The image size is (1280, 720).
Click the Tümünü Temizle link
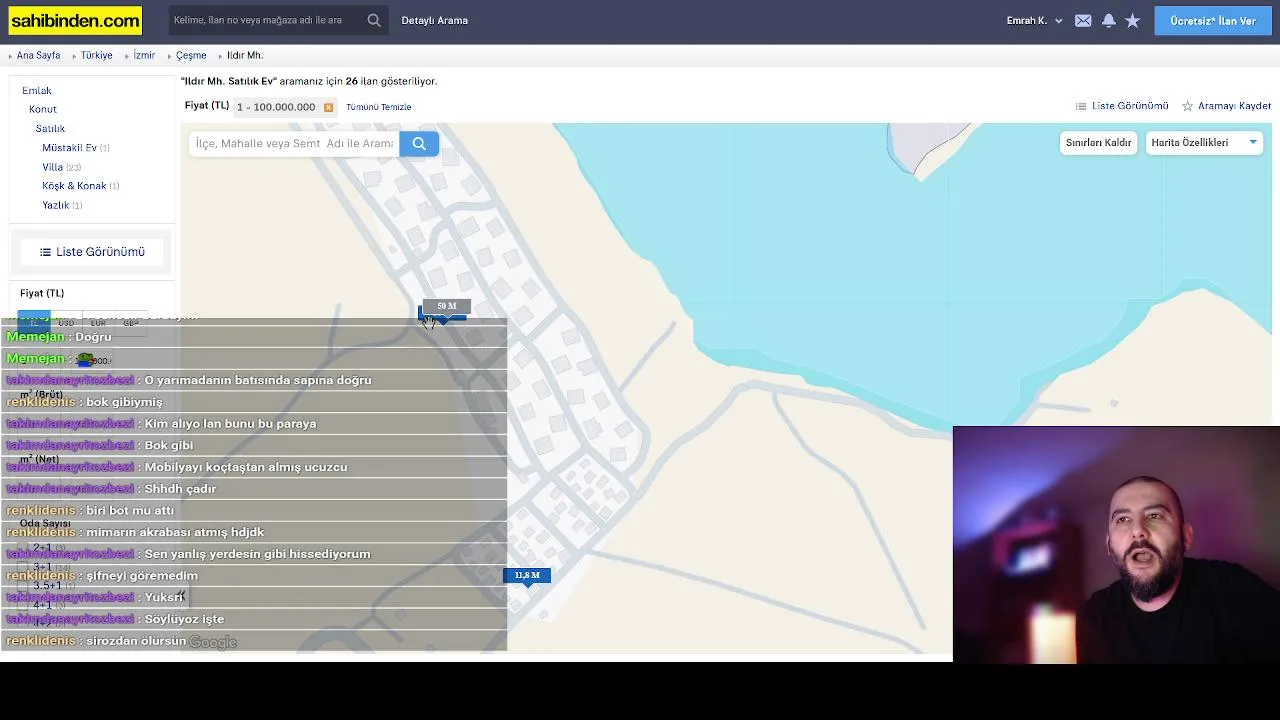click(379, 107)
